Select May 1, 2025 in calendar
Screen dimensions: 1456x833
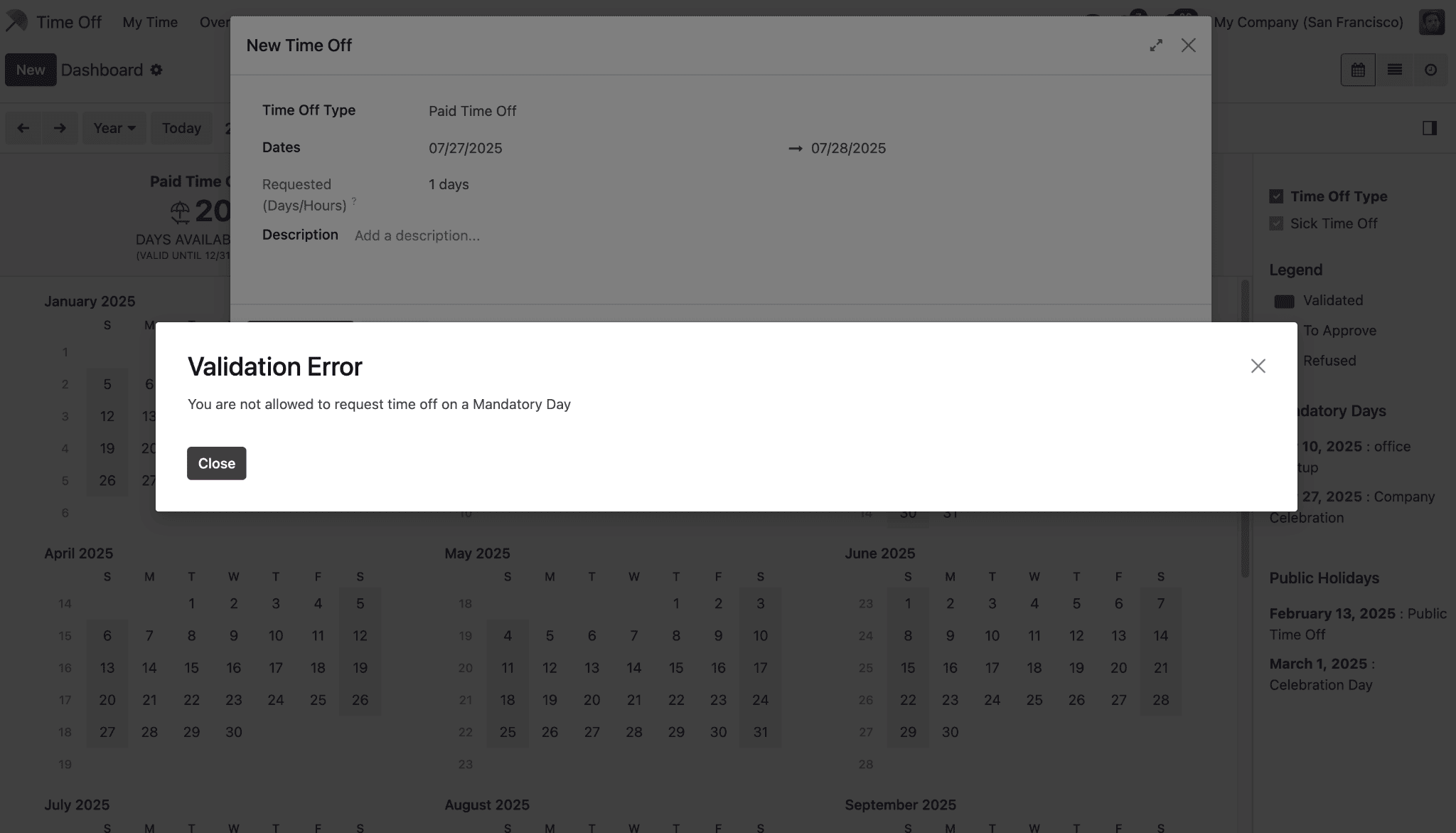click(x=676, y=604)
